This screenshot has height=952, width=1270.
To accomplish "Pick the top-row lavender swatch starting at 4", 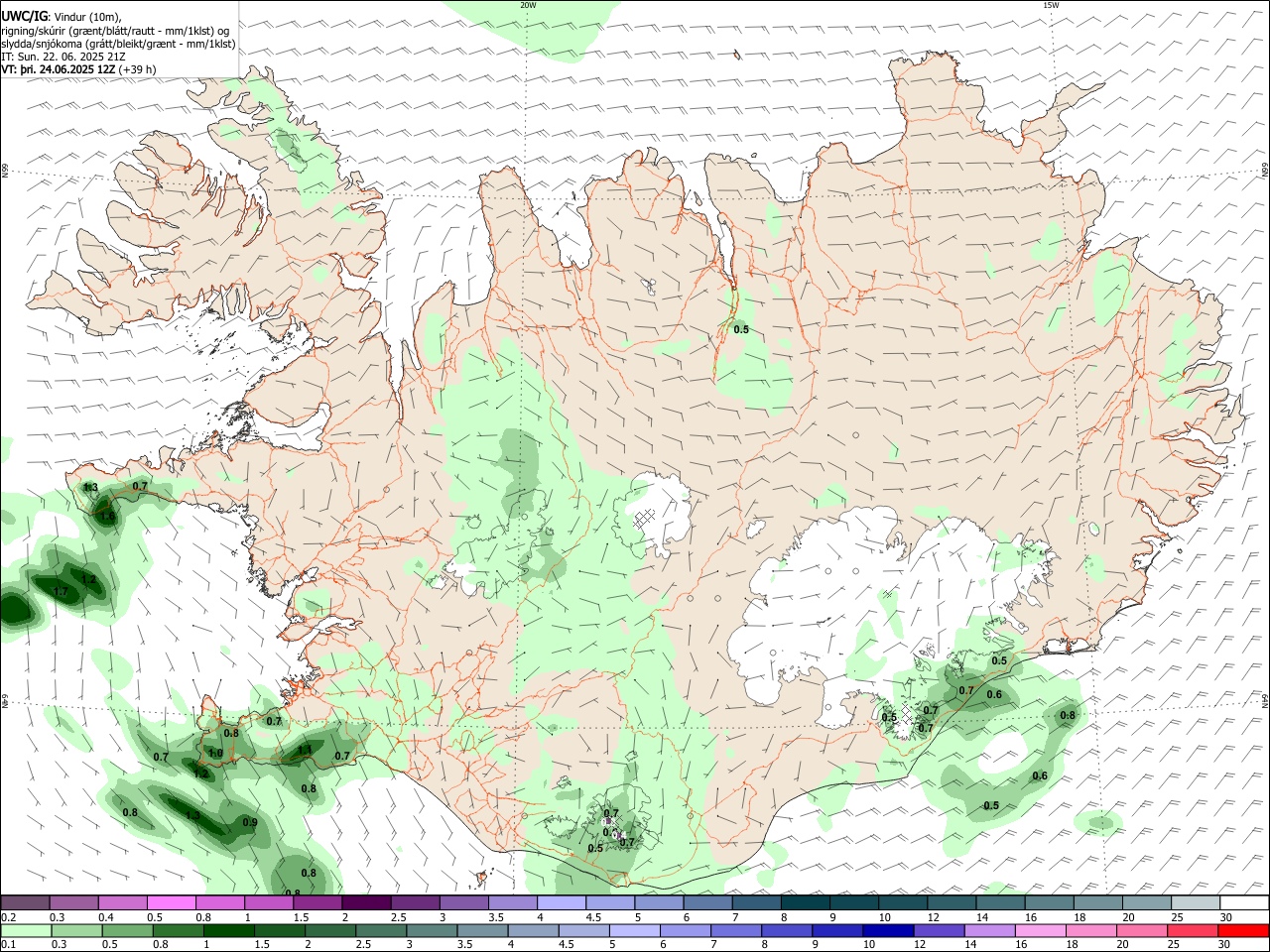I will (561, 903).
